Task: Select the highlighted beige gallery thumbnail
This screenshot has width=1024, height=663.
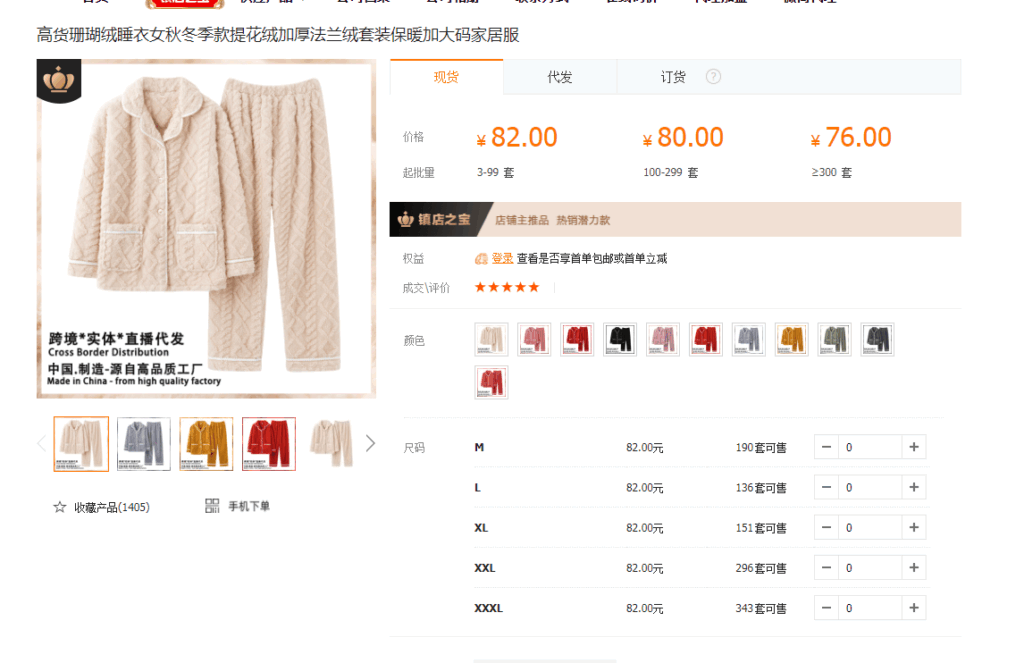Action: [x=81, y=444]
